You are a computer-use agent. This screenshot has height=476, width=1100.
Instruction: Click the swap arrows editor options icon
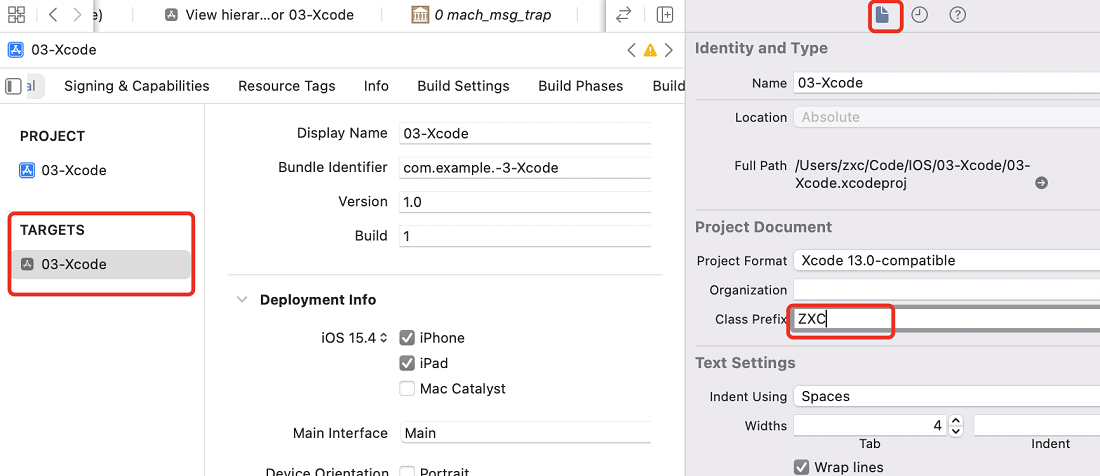[x=623, y=15]
